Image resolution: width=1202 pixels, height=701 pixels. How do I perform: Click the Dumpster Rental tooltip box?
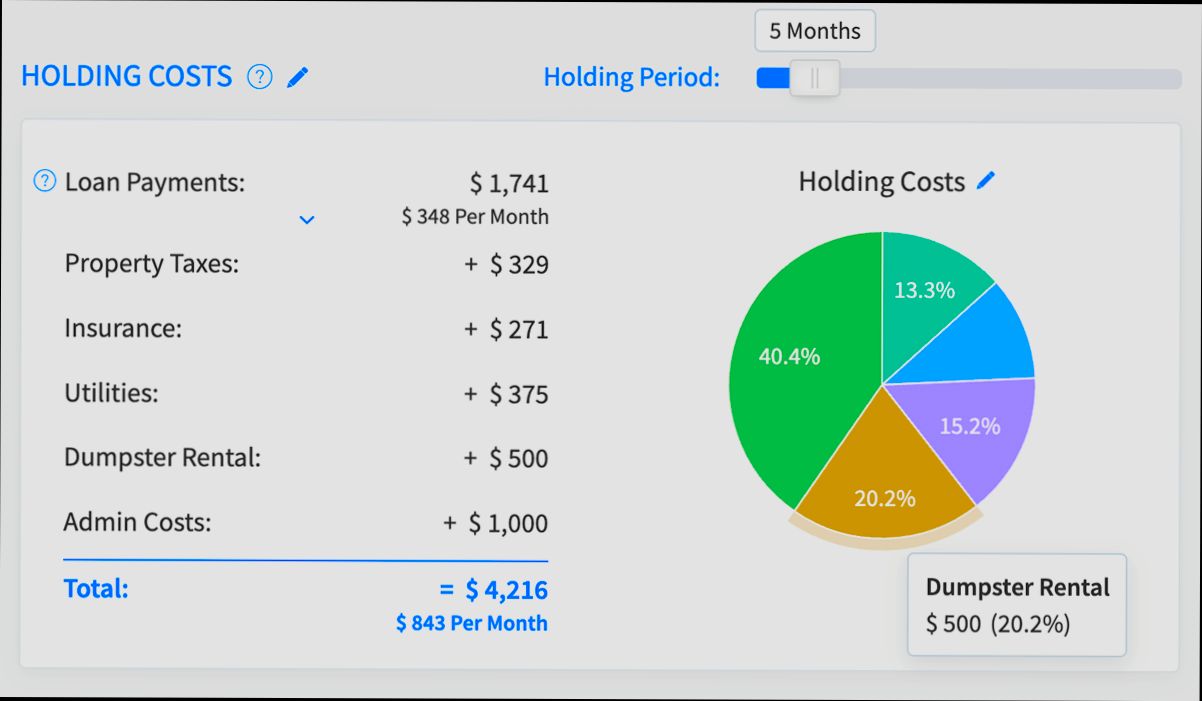coord(1016,604)
